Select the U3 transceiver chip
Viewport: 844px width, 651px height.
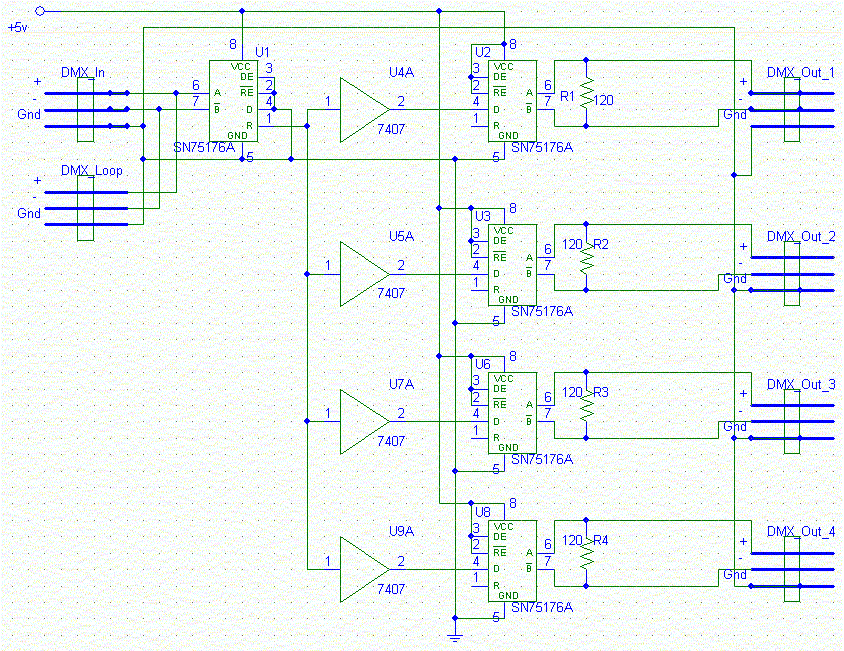[512, 265]
